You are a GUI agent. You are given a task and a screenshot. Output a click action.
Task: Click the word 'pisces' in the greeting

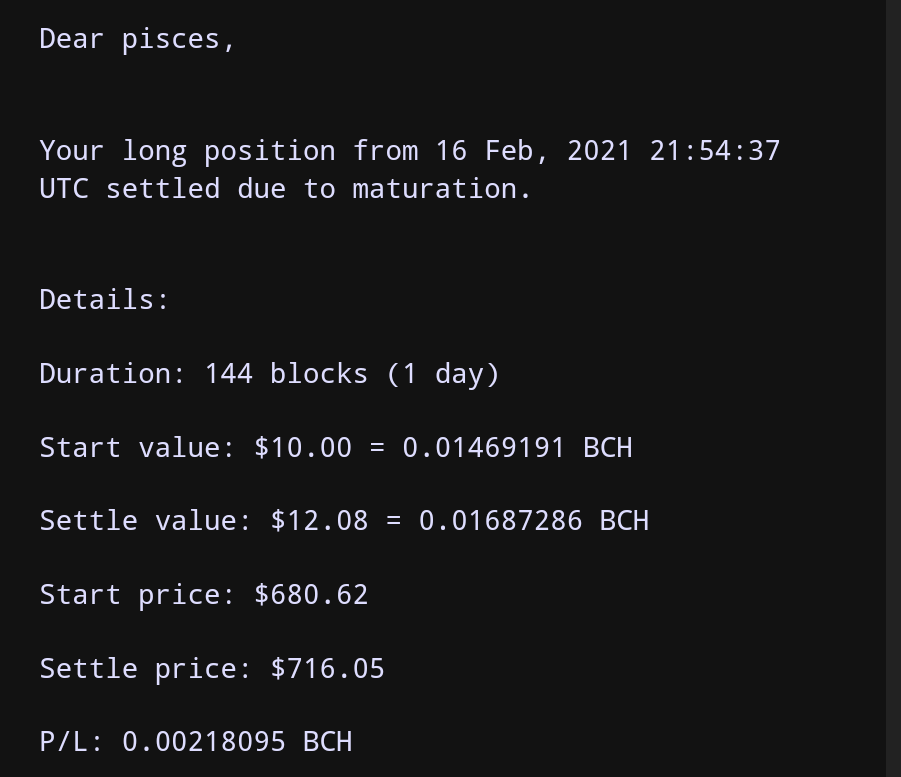171,40
